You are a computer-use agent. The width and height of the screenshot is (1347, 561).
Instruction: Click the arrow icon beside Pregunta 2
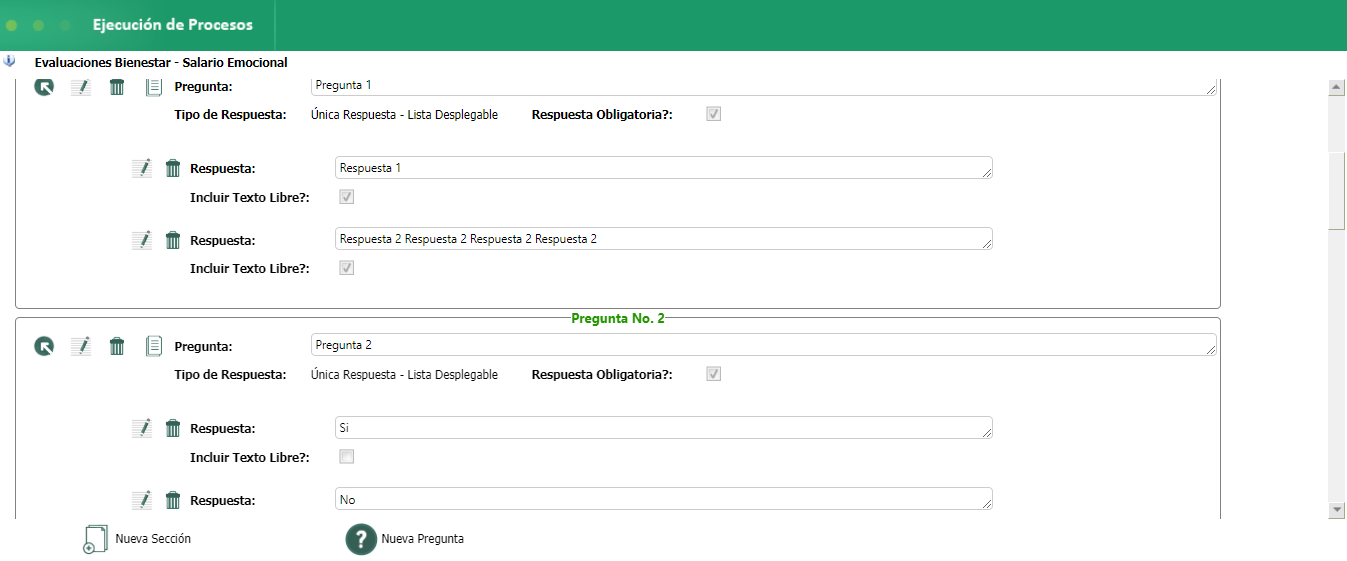click(44, 346)
